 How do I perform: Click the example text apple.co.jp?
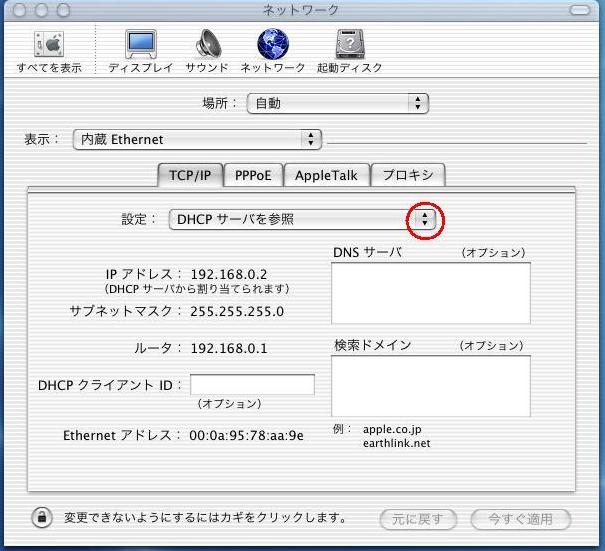coord(392,429)
